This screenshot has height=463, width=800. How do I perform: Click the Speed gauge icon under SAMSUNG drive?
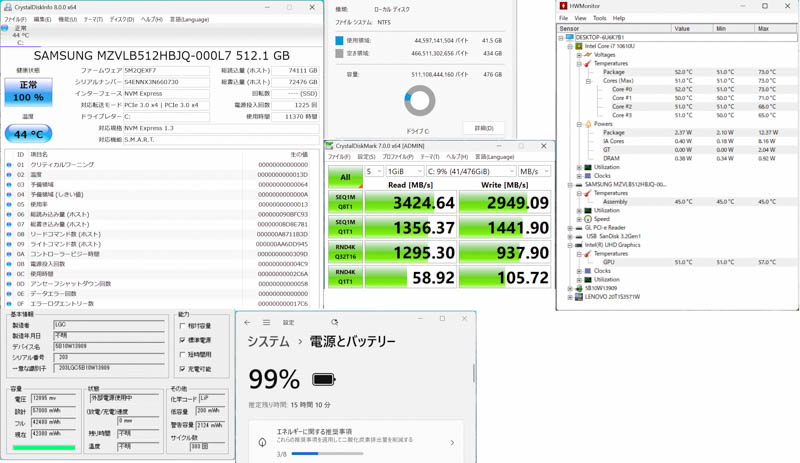pyautogui.click(x=588, y=219)
